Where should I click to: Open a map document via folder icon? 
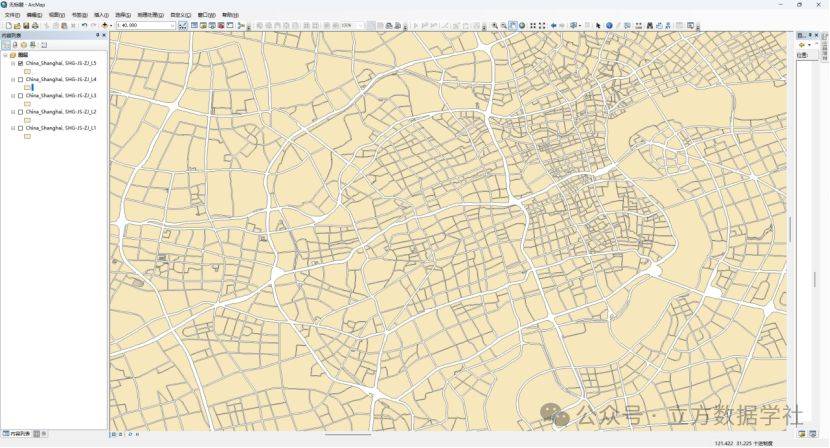coord(17,25)
